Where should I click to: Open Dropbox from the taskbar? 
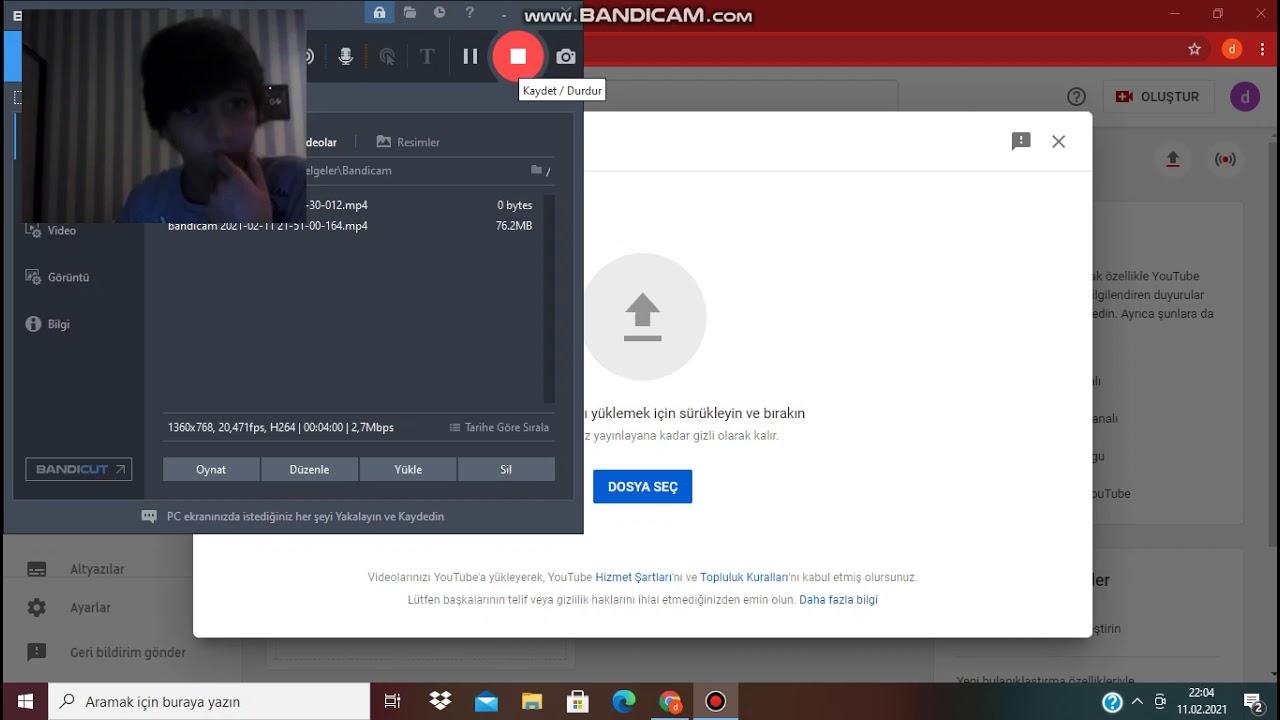pos(440,701)
